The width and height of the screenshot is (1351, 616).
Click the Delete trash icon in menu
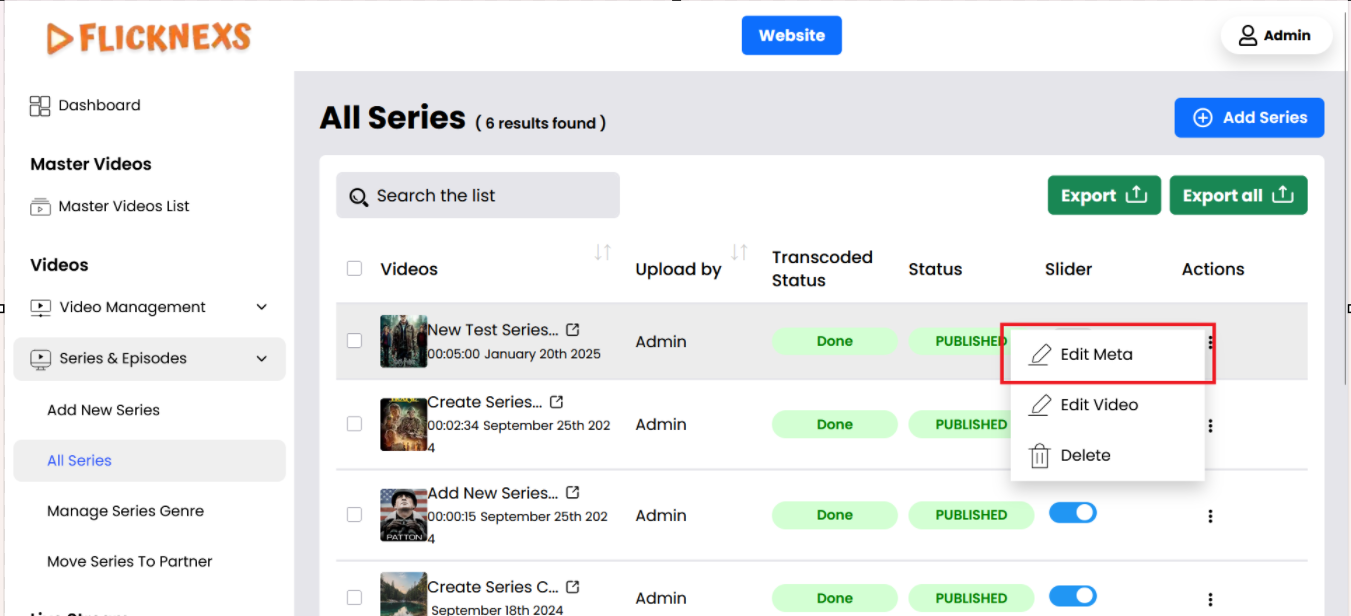[x=1040, y=456]
